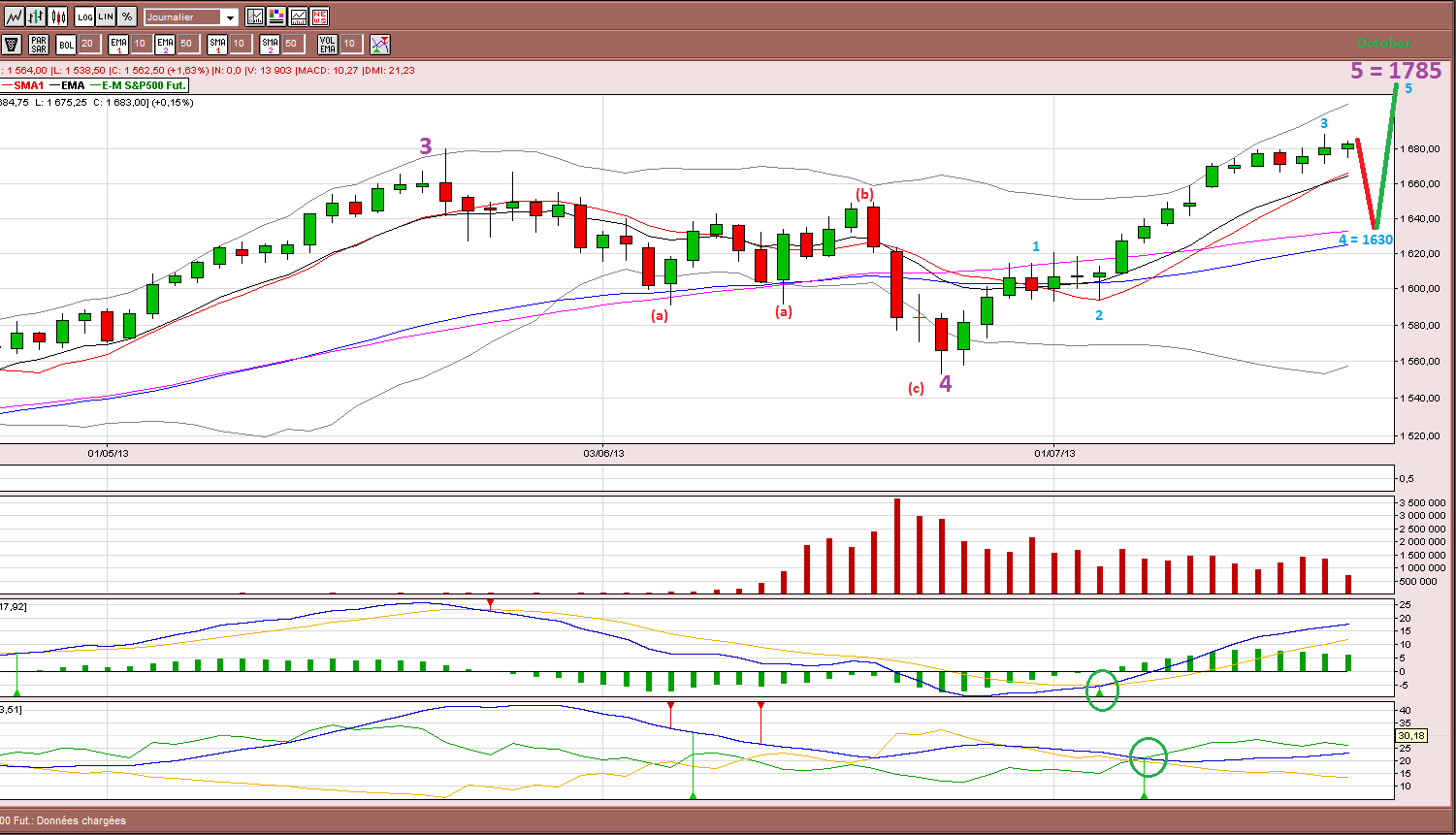This screenshot has height=835, width=1456.
Task: Click the trash bin icon
Action: pyautogui.click(x=12, y=44)
